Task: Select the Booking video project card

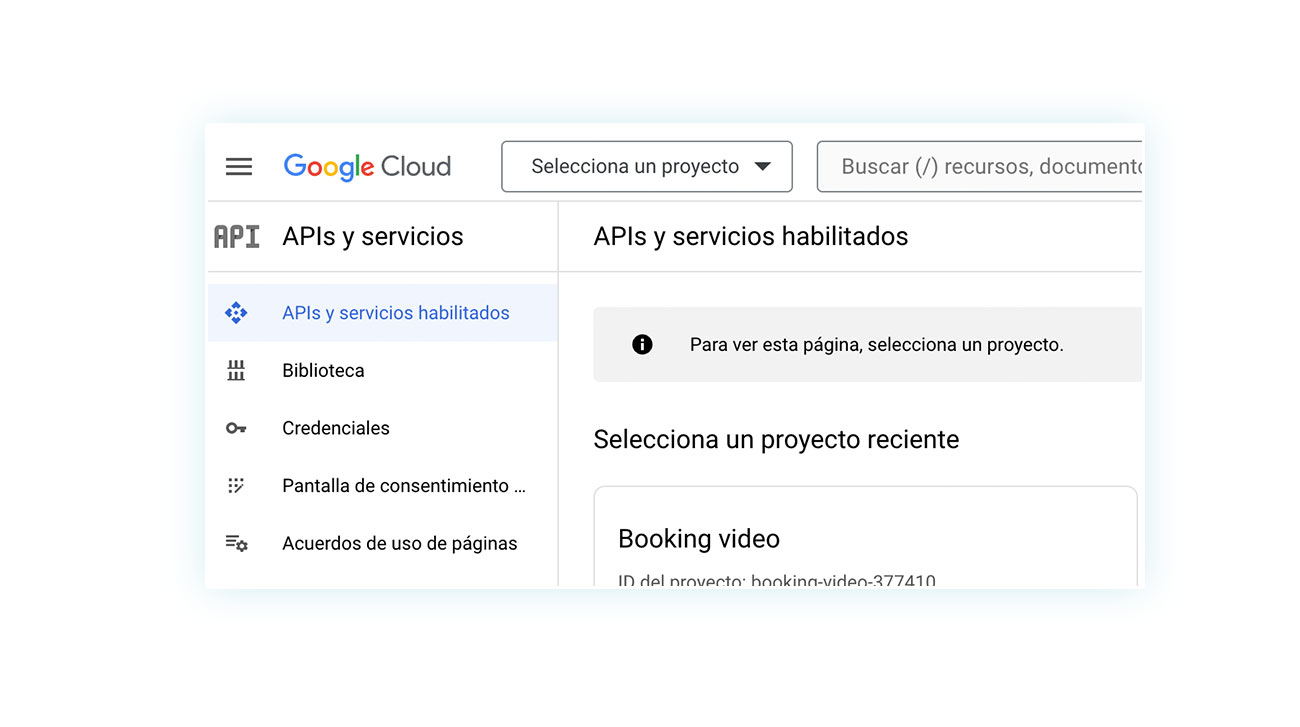Action: 866,537
